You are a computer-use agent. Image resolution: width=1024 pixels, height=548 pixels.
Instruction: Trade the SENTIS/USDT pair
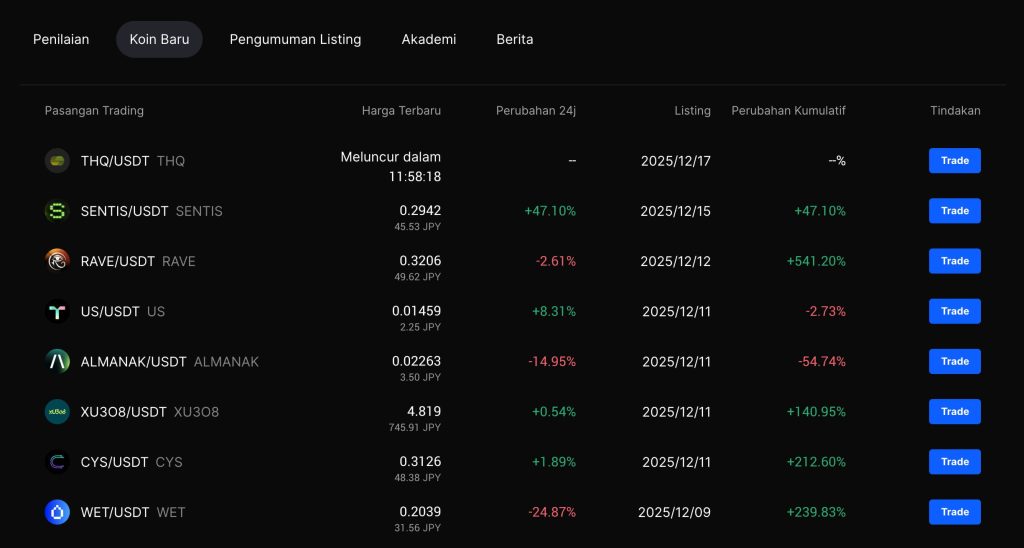click(x=955, y=211)
